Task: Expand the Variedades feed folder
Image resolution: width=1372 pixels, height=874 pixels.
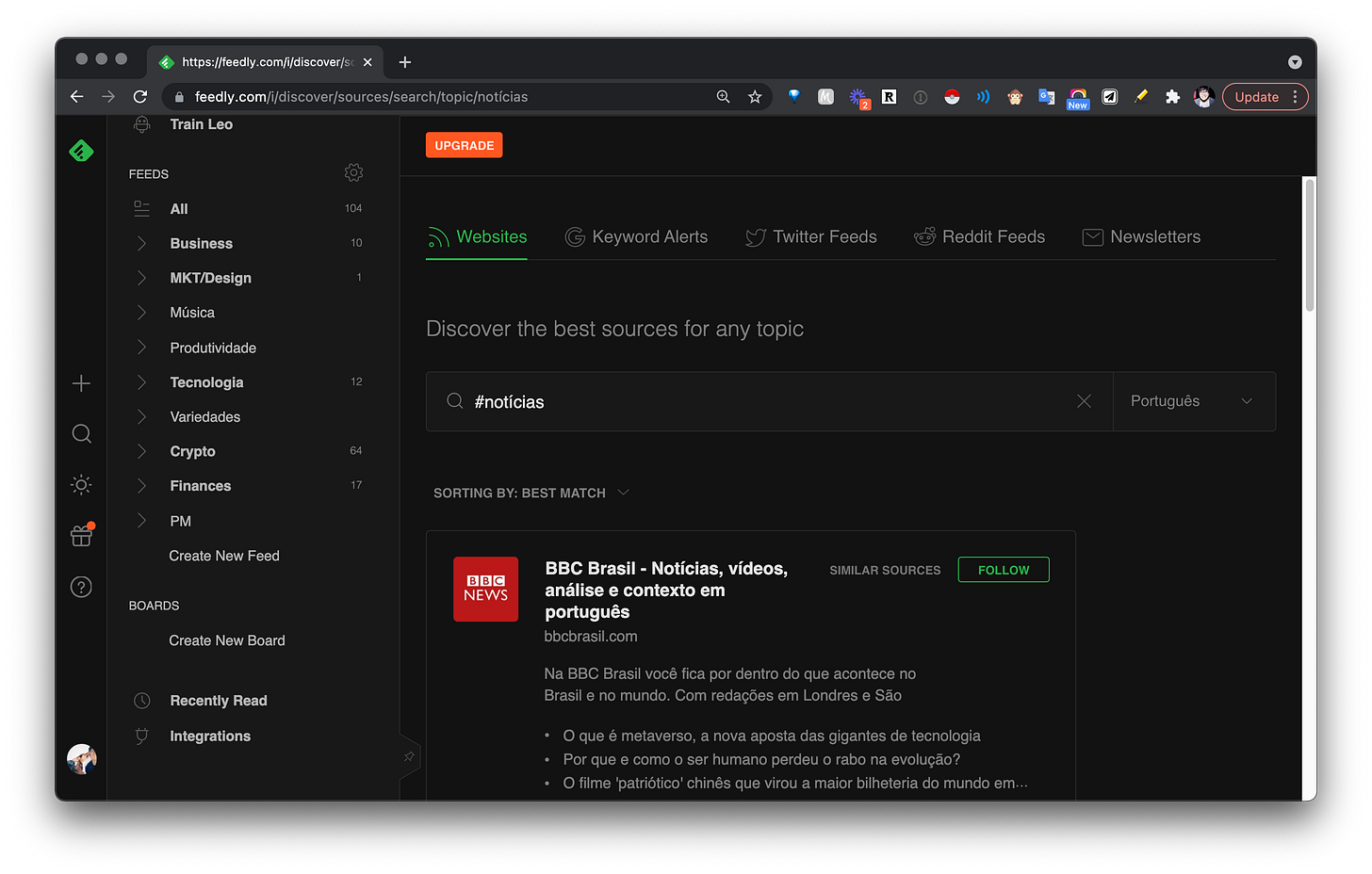Action: coord(141,416)
